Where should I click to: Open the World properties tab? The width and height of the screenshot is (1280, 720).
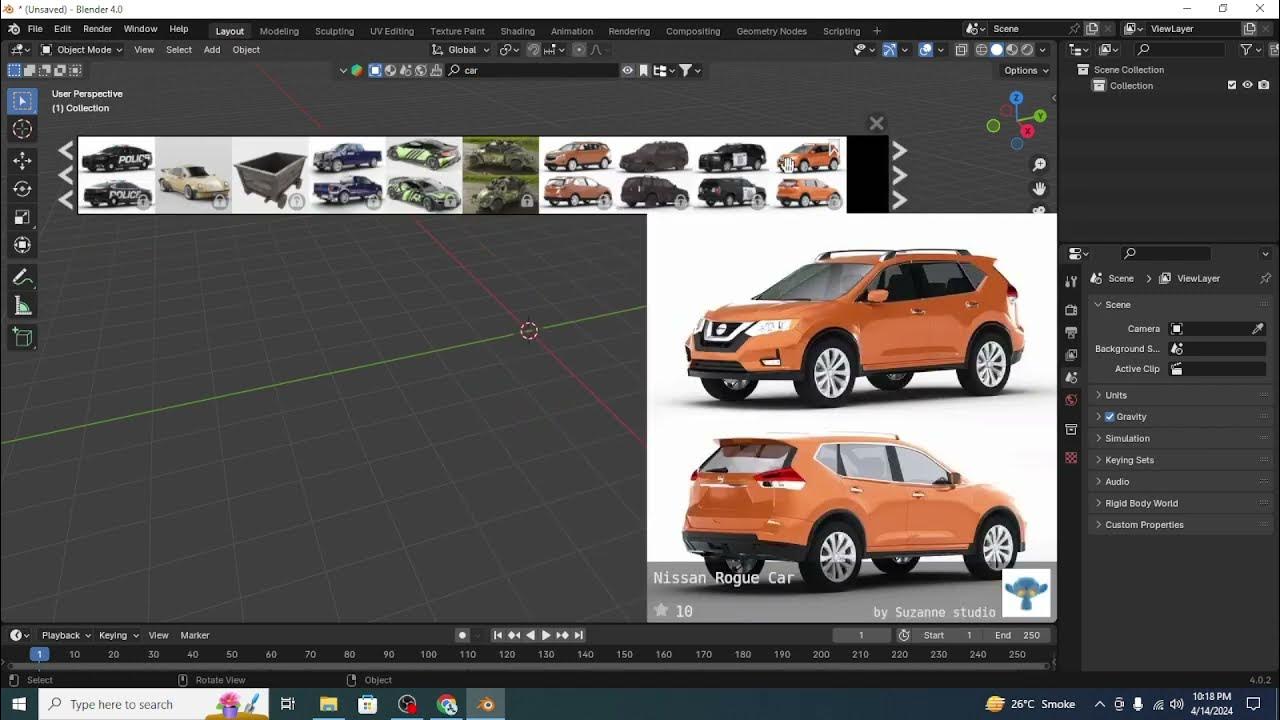(x=1071, y=400)
